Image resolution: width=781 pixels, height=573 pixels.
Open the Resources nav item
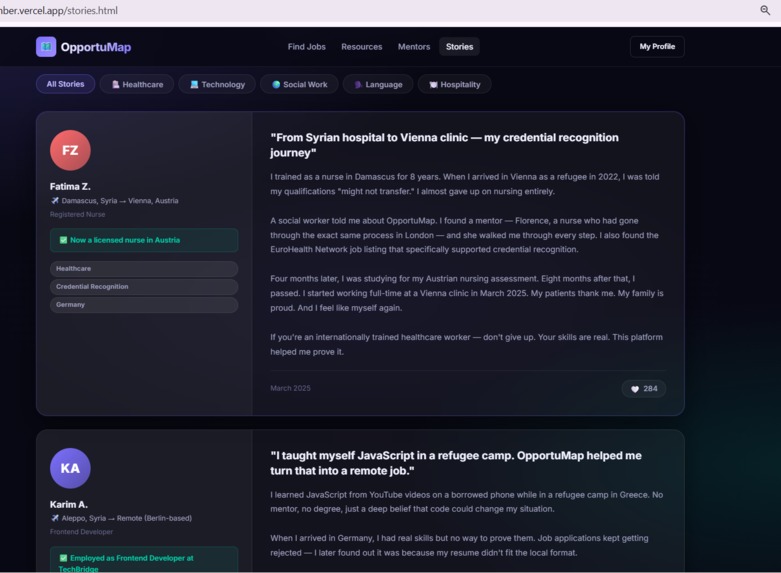coord(362,47)
